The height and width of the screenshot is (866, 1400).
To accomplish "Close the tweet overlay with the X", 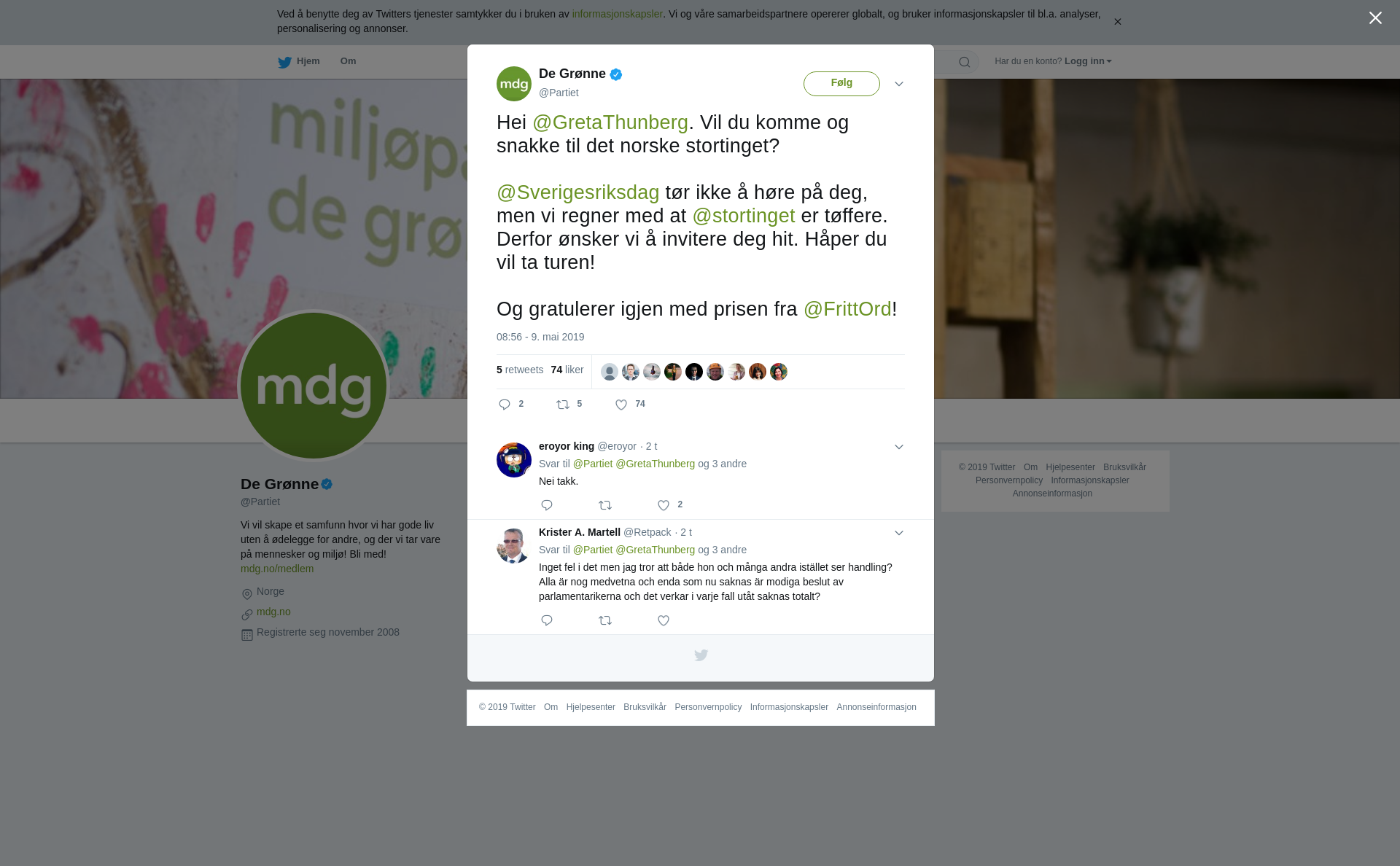I will [x=1375, y=18].
